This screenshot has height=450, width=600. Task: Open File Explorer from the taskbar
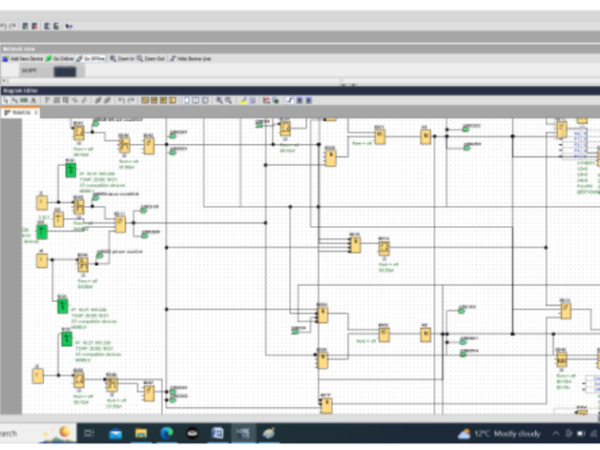140,433
